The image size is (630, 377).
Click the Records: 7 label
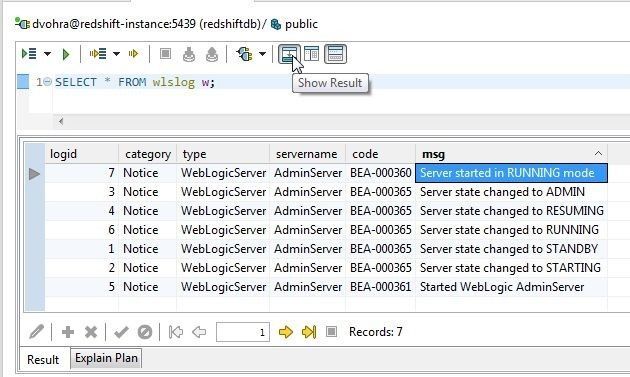click(x=375, y=332)
